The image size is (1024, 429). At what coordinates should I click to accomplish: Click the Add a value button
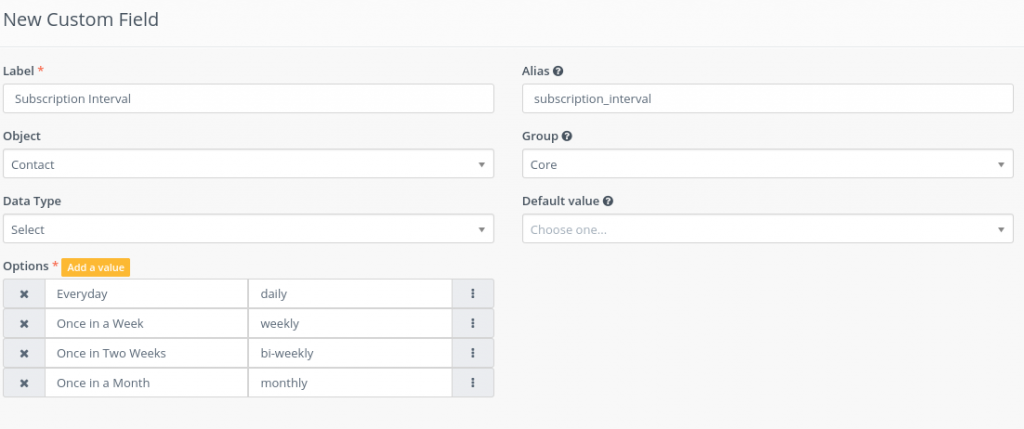click(x=96, y=268)
